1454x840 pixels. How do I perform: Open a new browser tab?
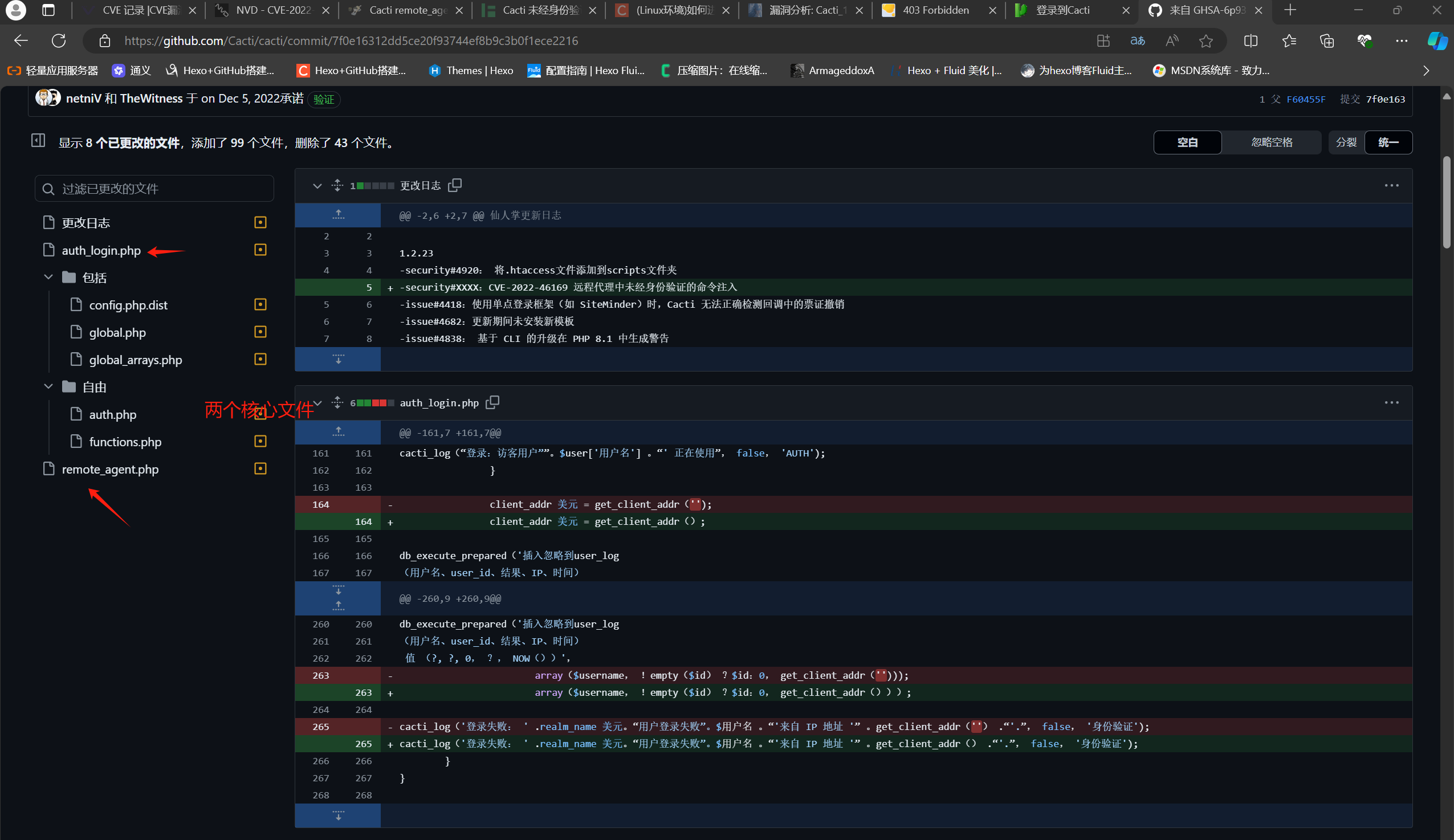(x=1291, y=10)
